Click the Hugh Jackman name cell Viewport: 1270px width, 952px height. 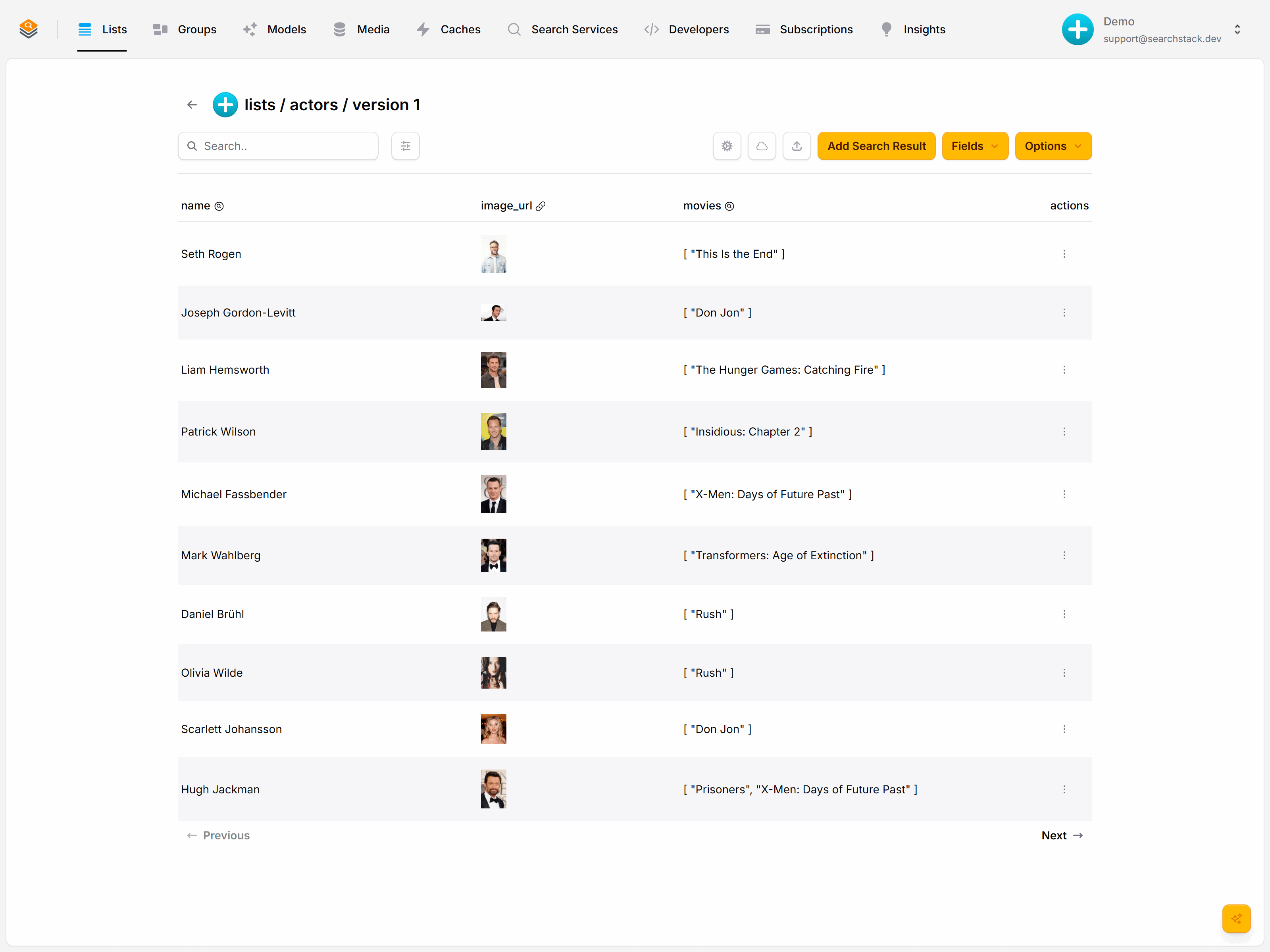[x=221, y=790]
